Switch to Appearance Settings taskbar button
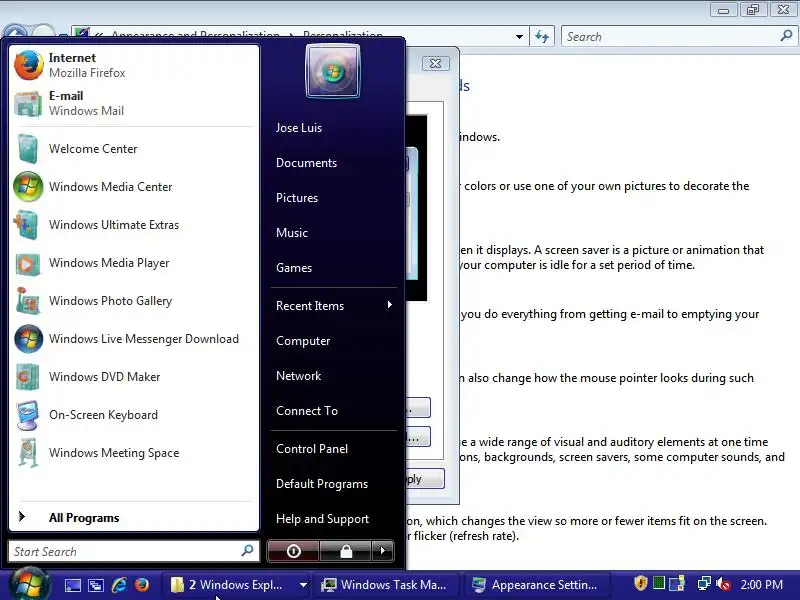The height and width of the screenshot is (600, 800). tap(537, 585)
